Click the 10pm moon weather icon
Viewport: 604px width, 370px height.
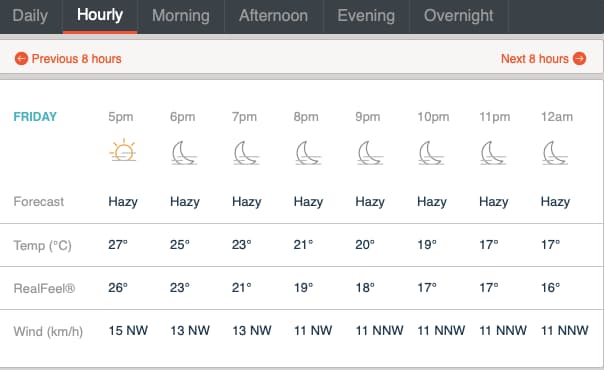[431, 153]
